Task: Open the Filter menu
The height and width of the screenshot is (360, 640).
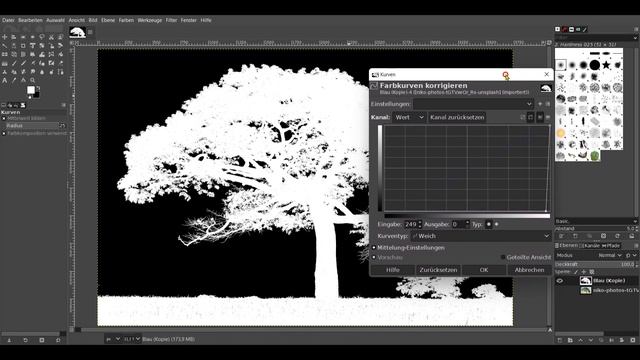Action: pyautogui.click(x=171, y=20)
